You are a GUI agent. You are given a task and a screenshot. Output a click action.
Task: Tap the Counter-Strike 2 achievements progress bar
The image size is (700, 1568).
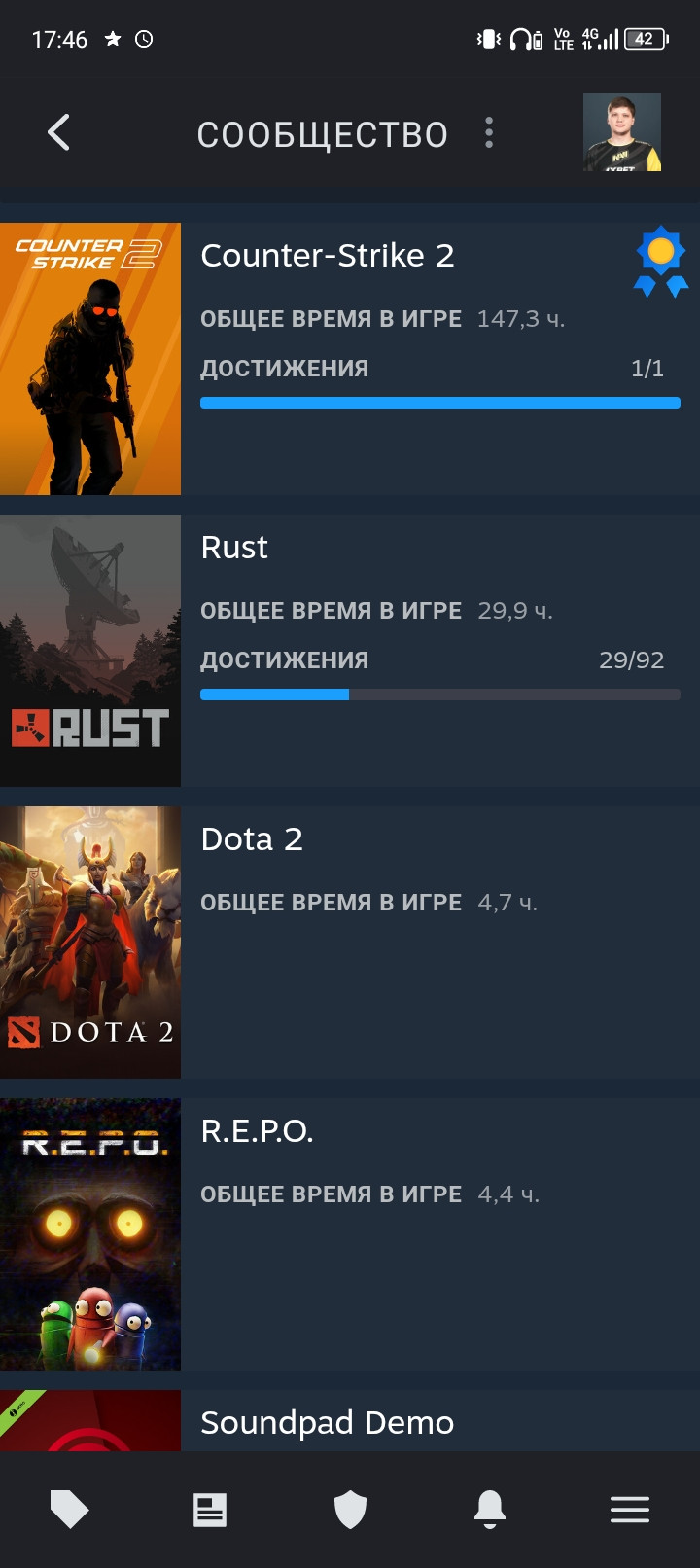coord(440,403)
